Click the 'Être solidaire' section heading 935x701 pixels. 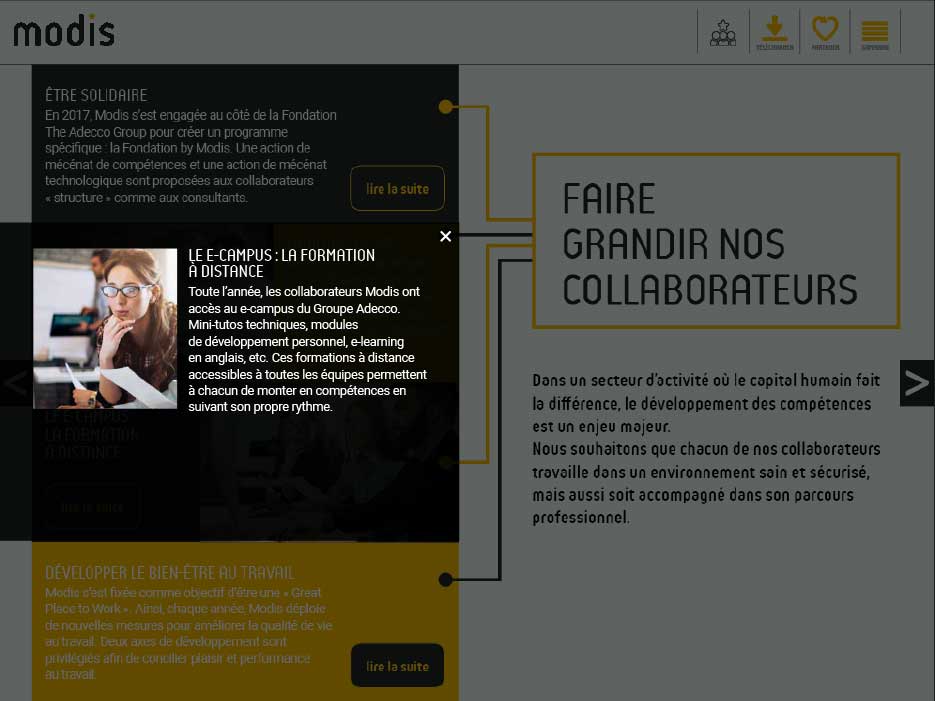click(x=96, y=95)
